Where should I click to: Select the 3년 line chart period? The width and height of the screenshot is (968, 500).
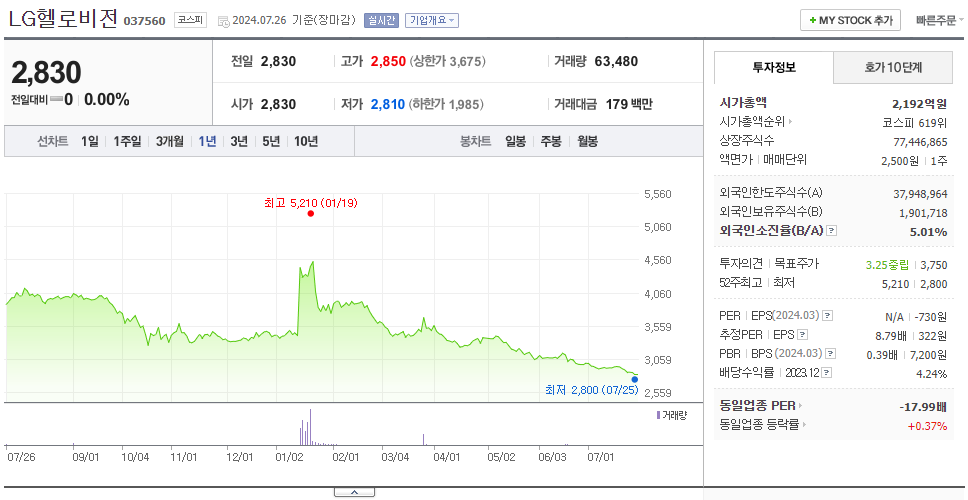coord(239,141)
